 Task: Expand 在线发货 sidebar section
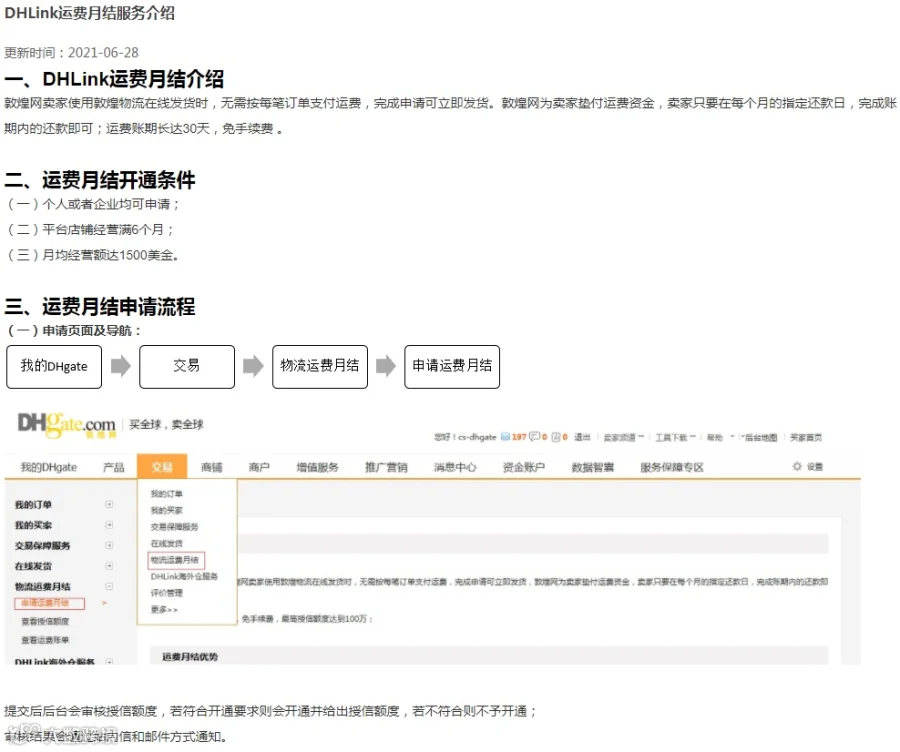(109, 565)
